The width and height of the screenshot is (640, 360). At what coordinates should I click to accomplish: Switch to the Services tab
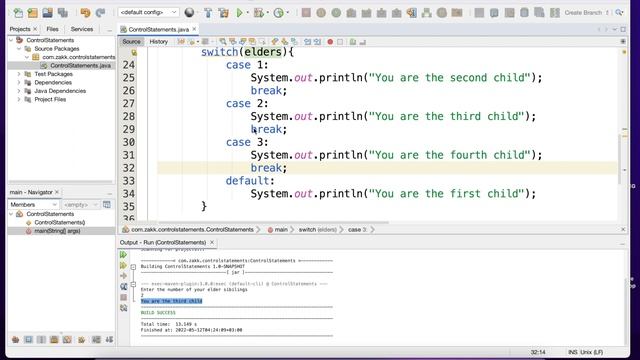point(82,29)
